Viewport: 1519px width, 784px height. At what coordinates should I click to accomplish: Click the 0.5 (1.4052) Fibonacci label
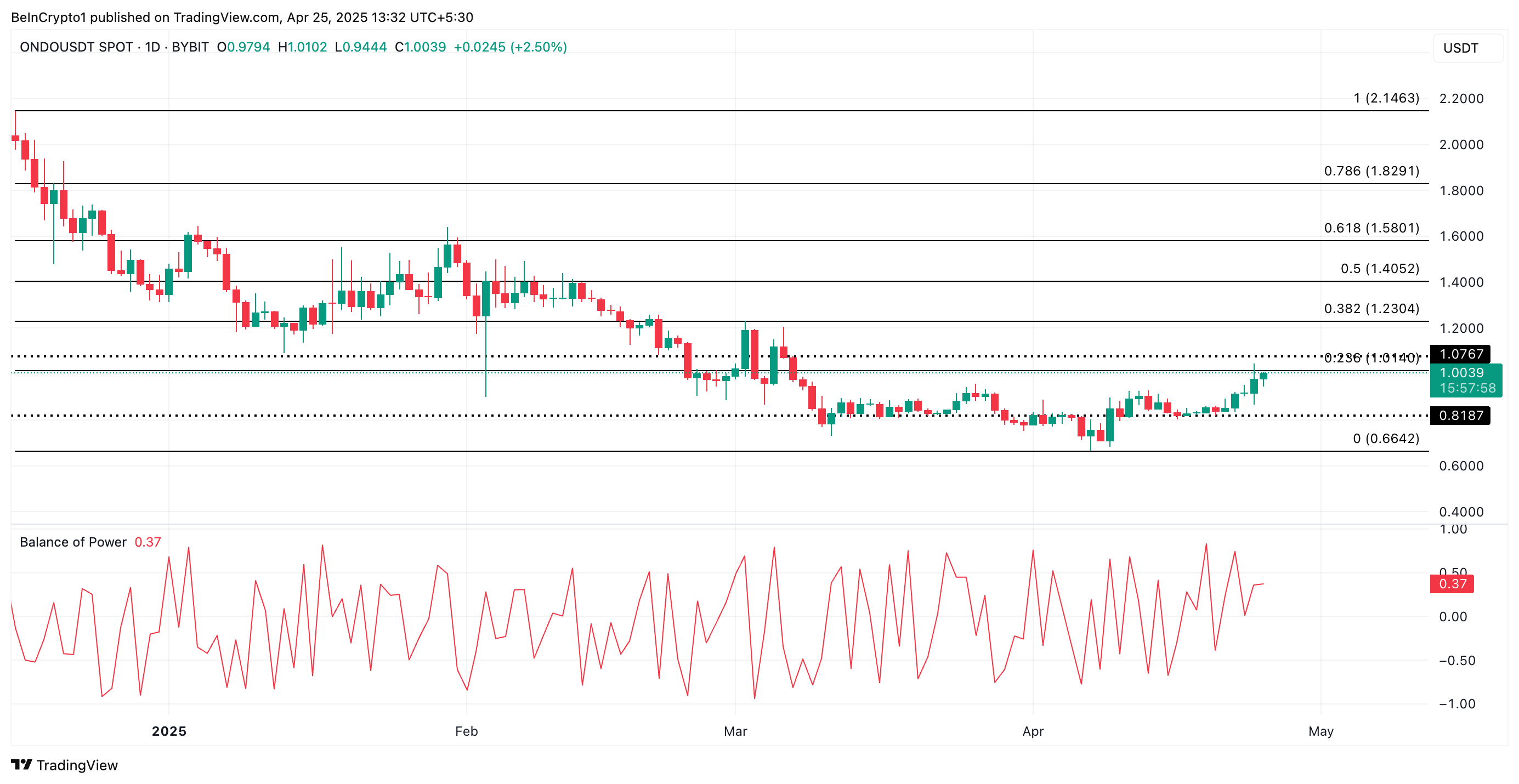(1379, 269)
